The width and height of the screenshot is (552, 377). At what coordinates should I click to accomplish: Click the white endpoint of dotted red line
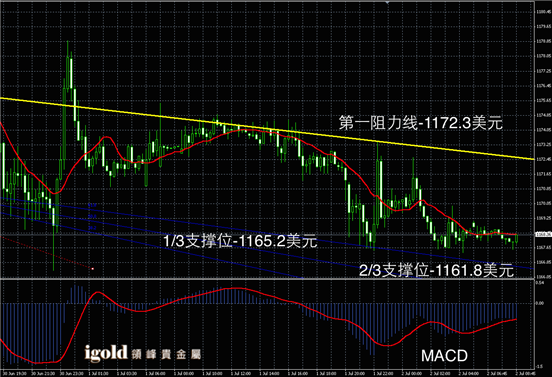93,269
